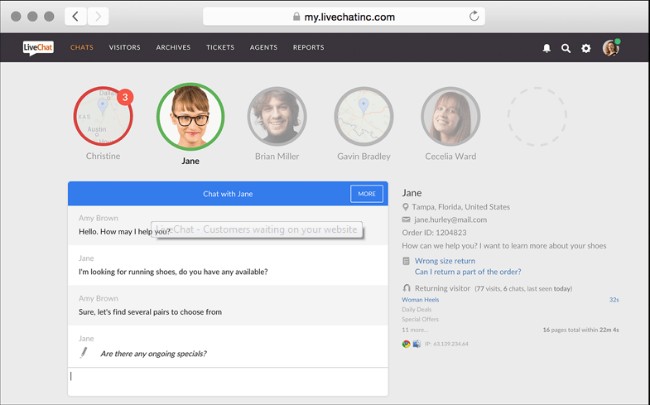Click the browser back arrow button
The image size is (650, 405).
click(75, 17)
